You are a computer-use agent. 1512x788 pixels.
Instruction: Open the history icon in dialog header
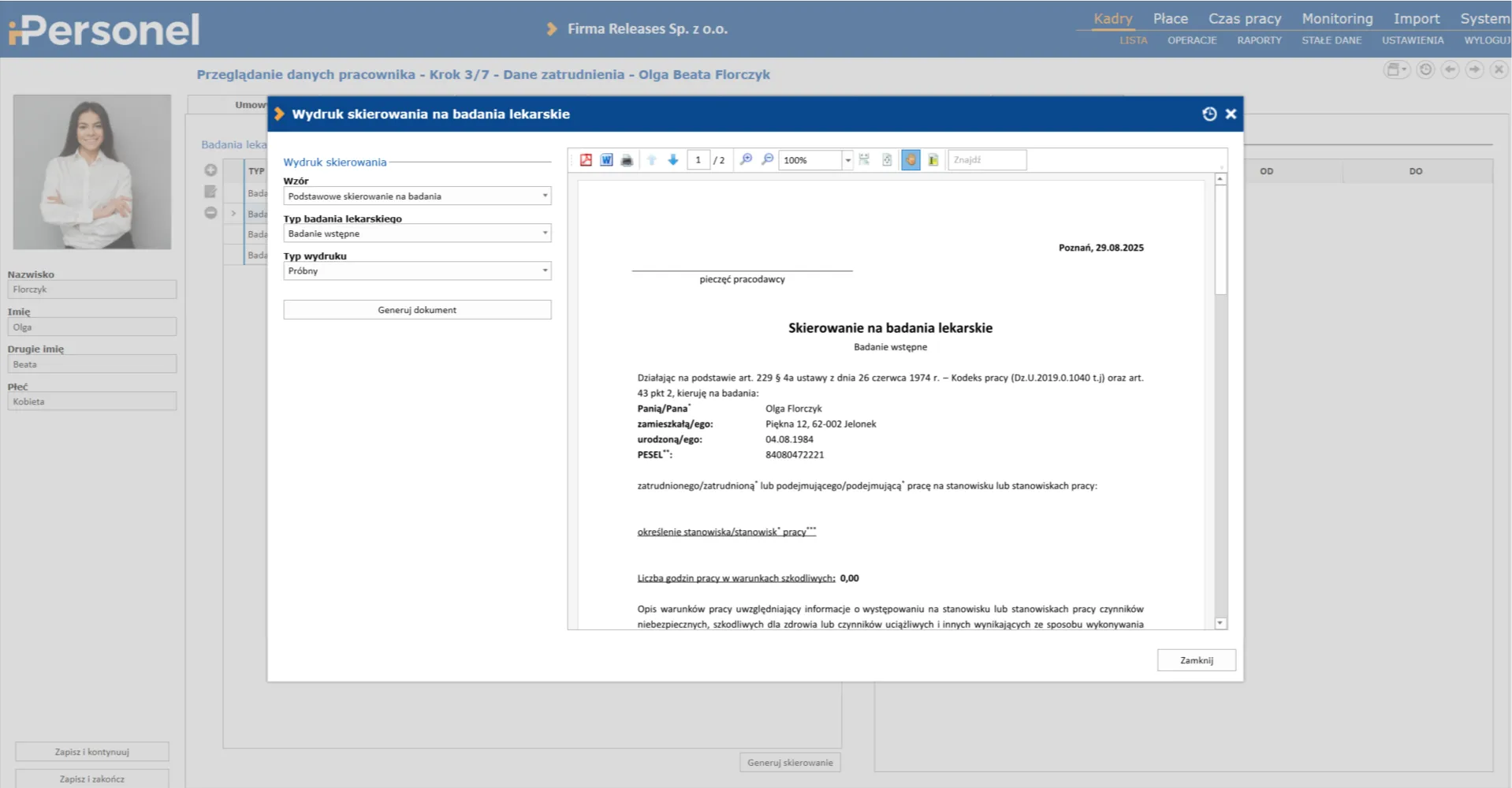1209,114
